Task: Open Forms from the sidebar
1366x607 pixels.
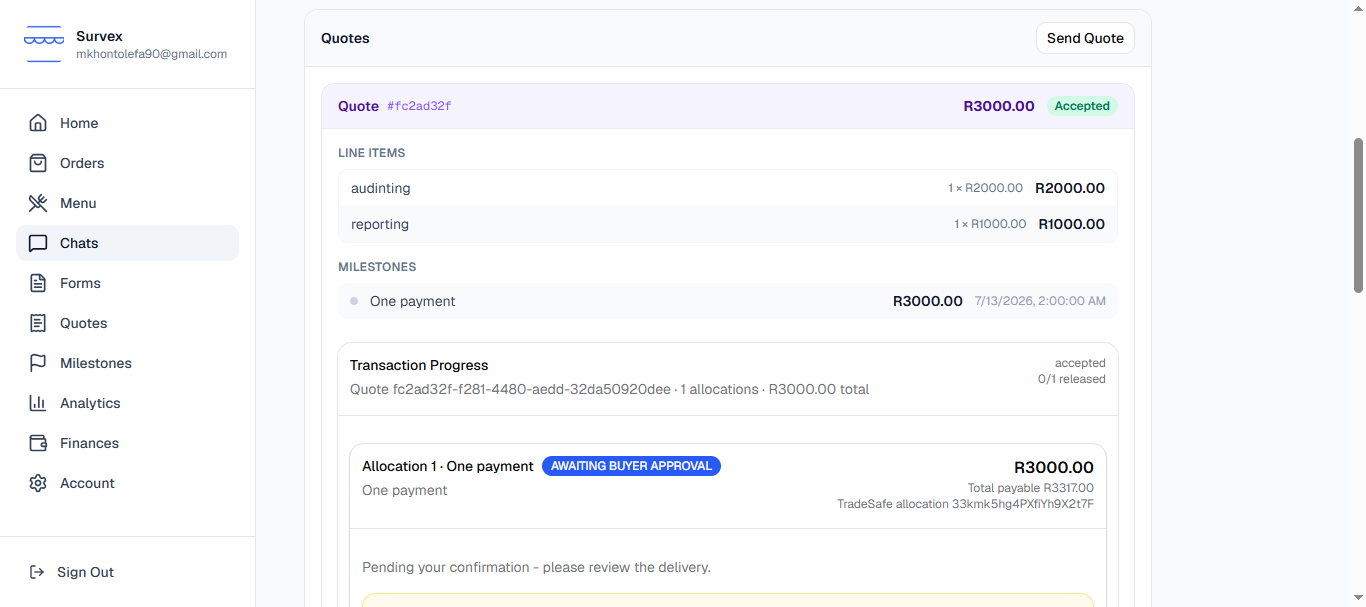Action: coord(127,283)
